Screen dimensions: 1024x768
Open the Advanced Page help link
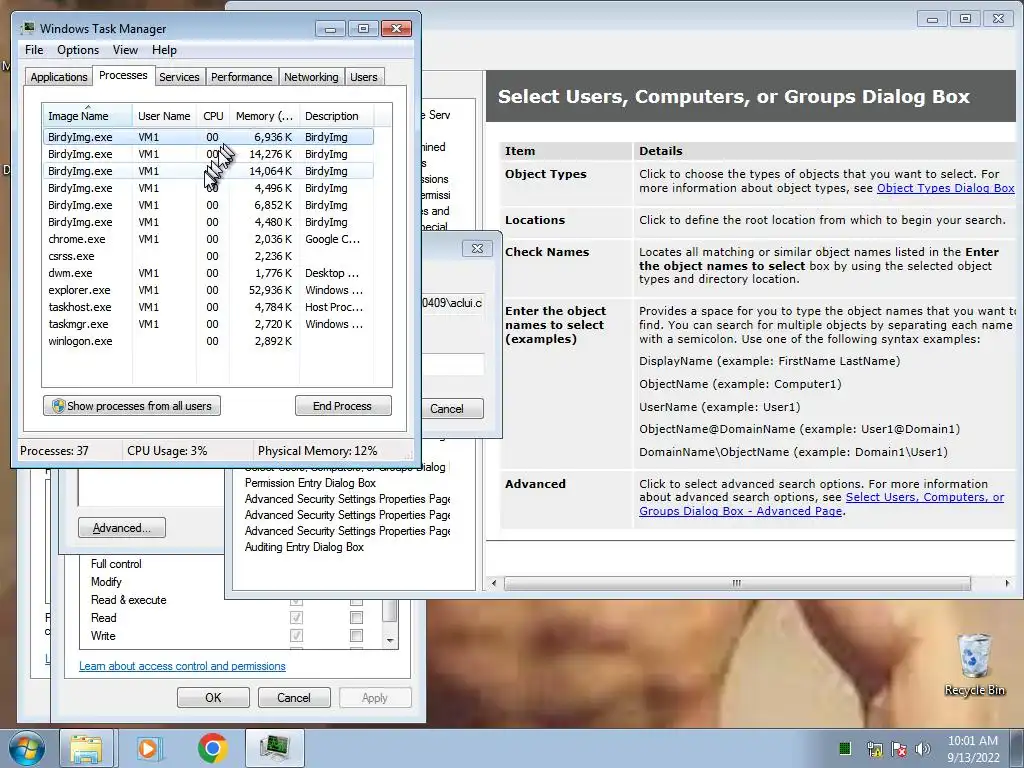(821, 504)
